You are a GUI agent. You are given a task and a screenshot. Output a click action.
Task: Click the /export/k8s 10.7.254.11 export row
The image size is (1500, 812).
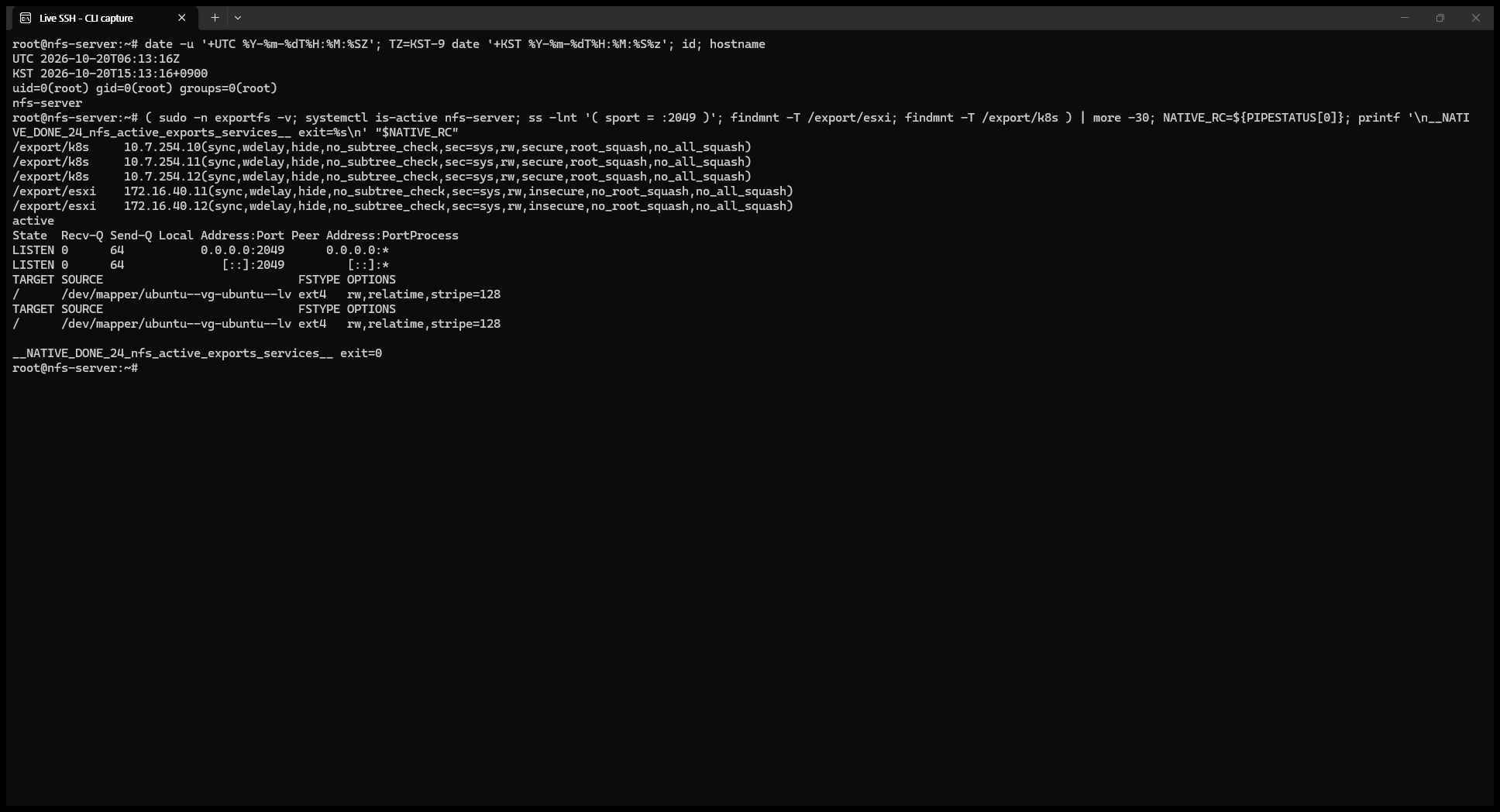[x=382, y=162]
